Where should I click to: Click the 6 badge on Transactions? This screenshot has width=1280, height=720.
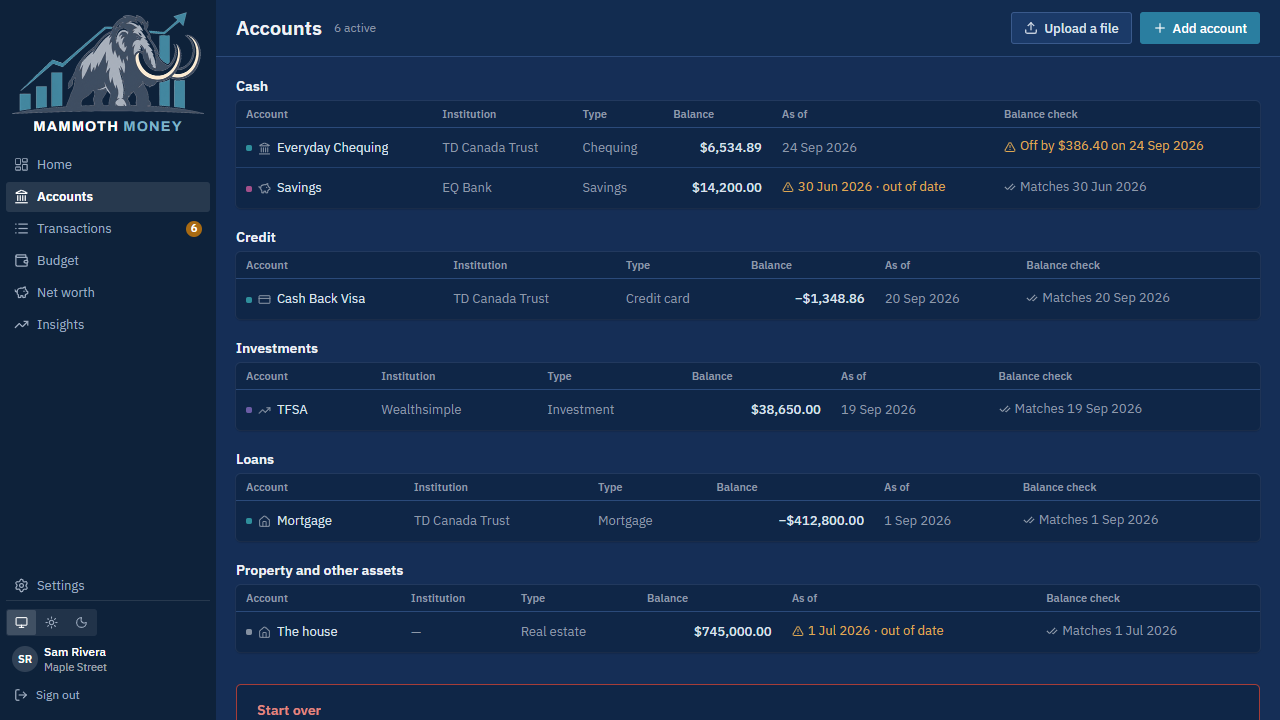tap(194, 229)
